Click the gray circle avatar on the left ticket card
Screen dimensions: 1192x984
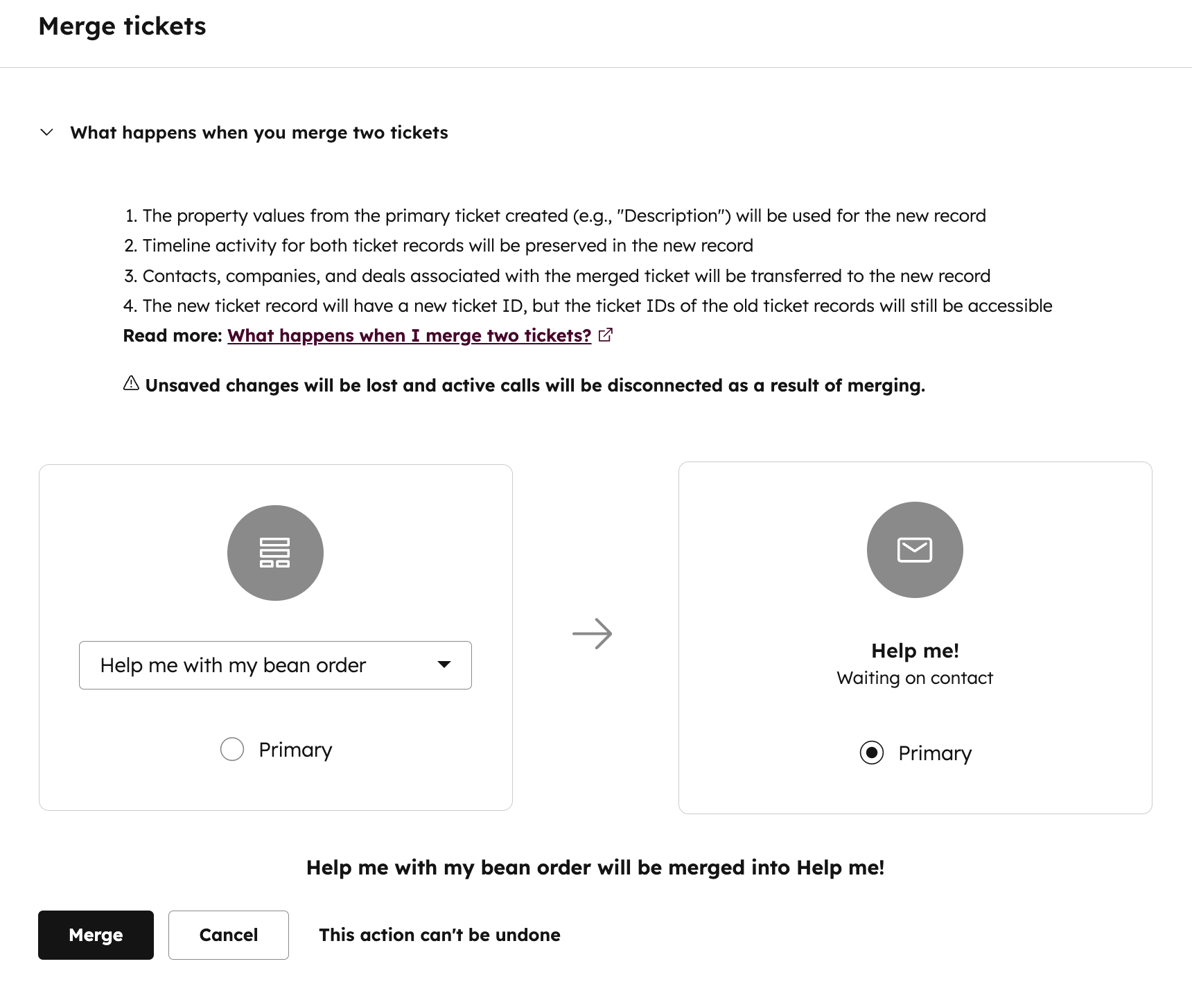click(x=275, y=552)
